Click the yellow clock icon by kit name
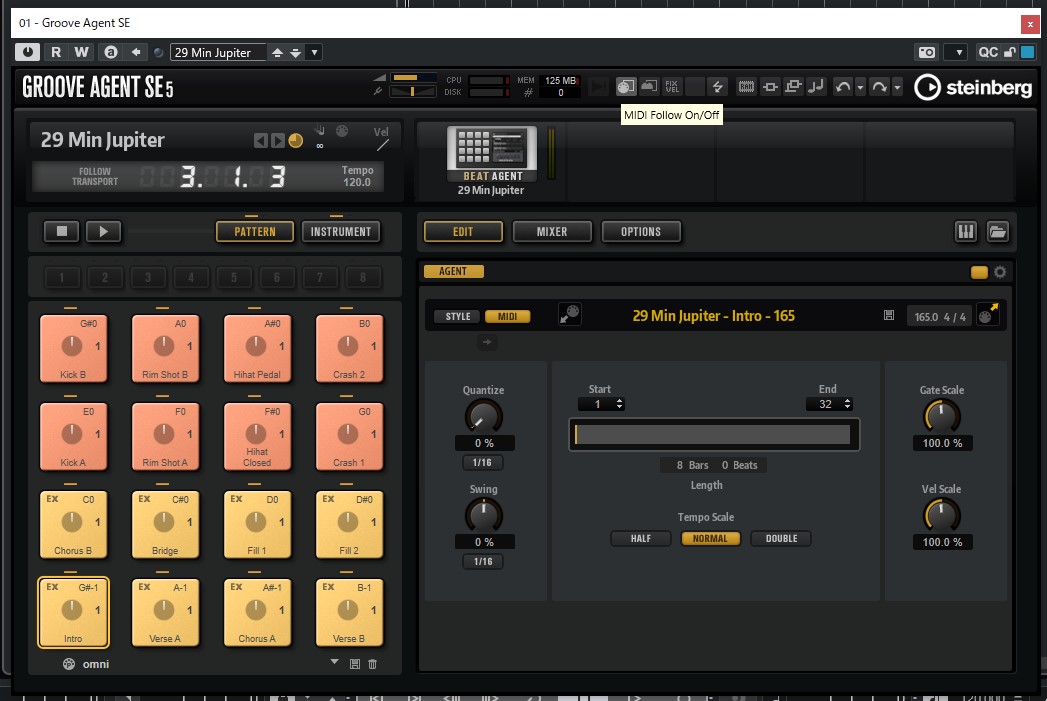The width and height of the screenshot is (1047, 701). click(296, 140)
